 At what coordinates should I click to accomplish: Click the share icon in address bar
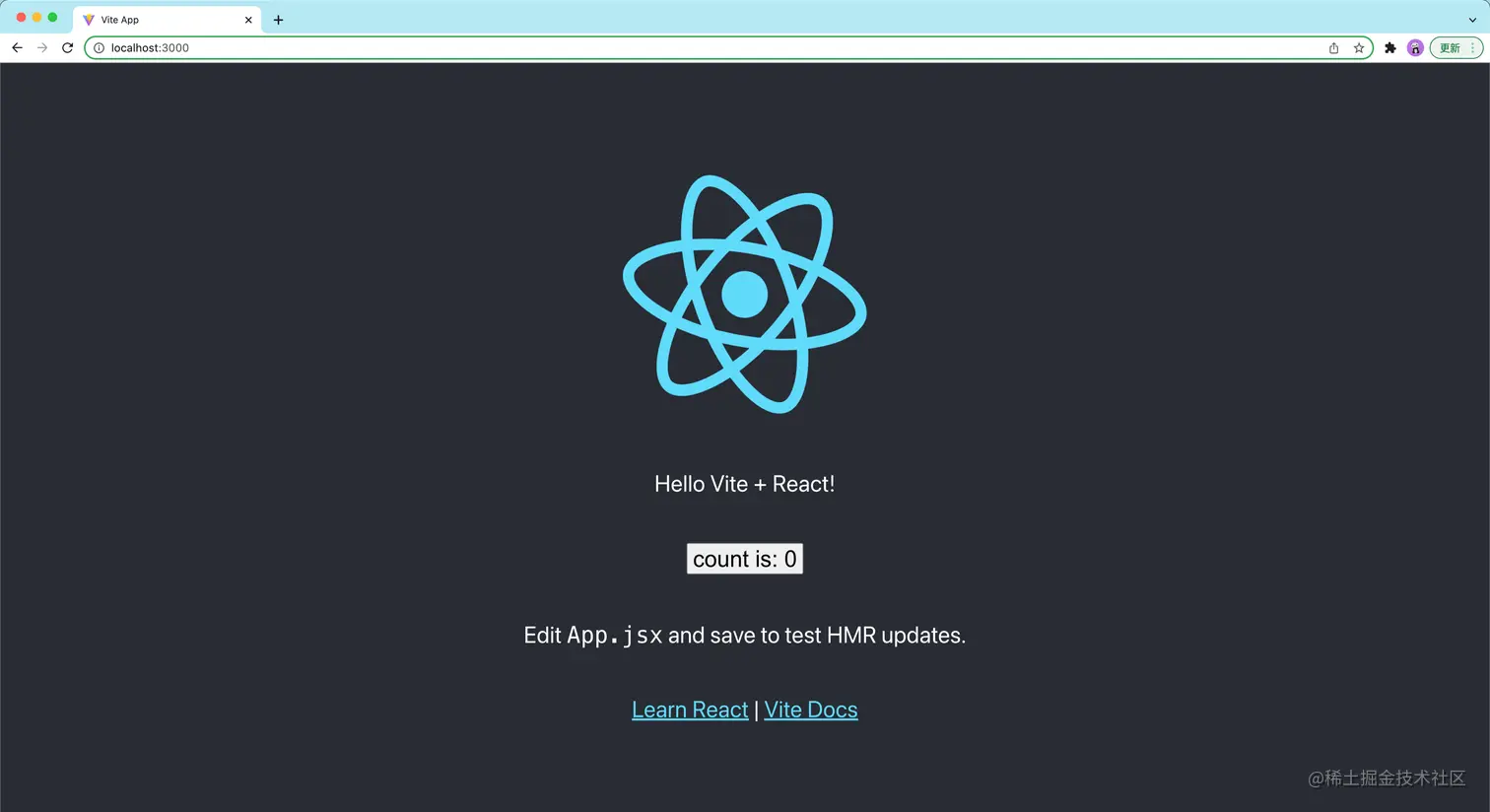(1333, 47)
